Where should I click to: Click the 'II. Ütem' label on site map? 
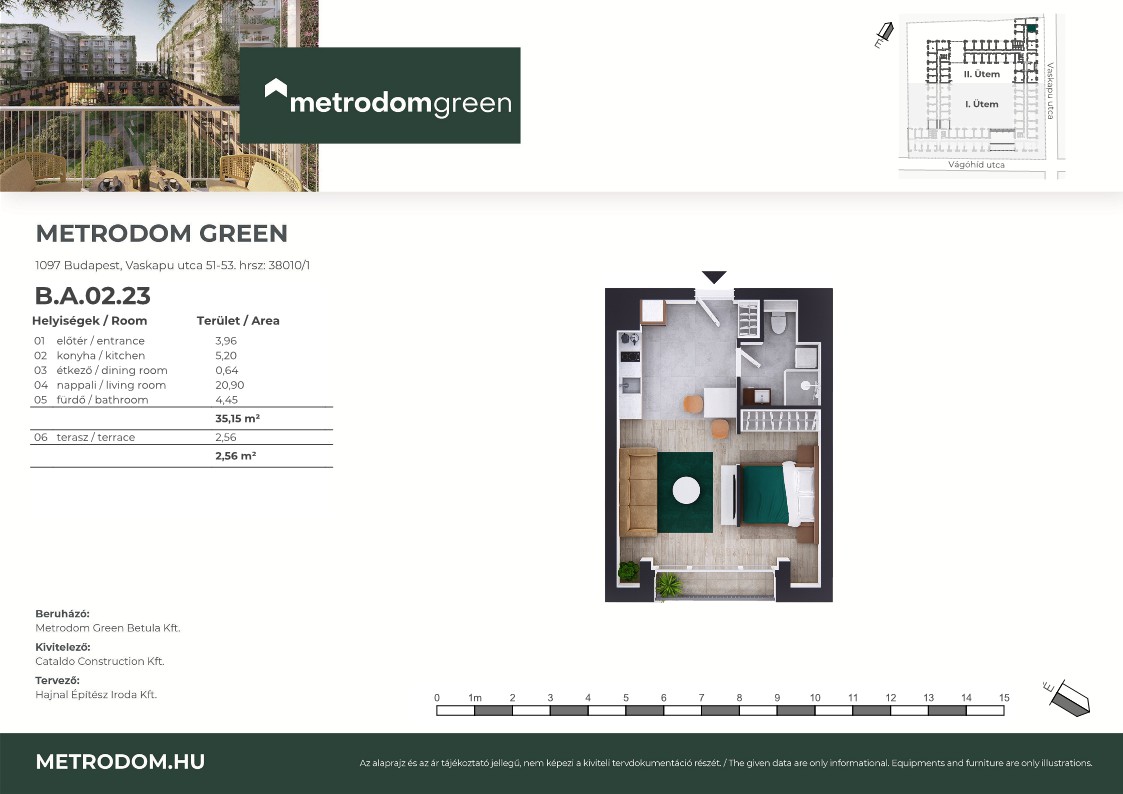pyautogui.click(x=982, y=74)
